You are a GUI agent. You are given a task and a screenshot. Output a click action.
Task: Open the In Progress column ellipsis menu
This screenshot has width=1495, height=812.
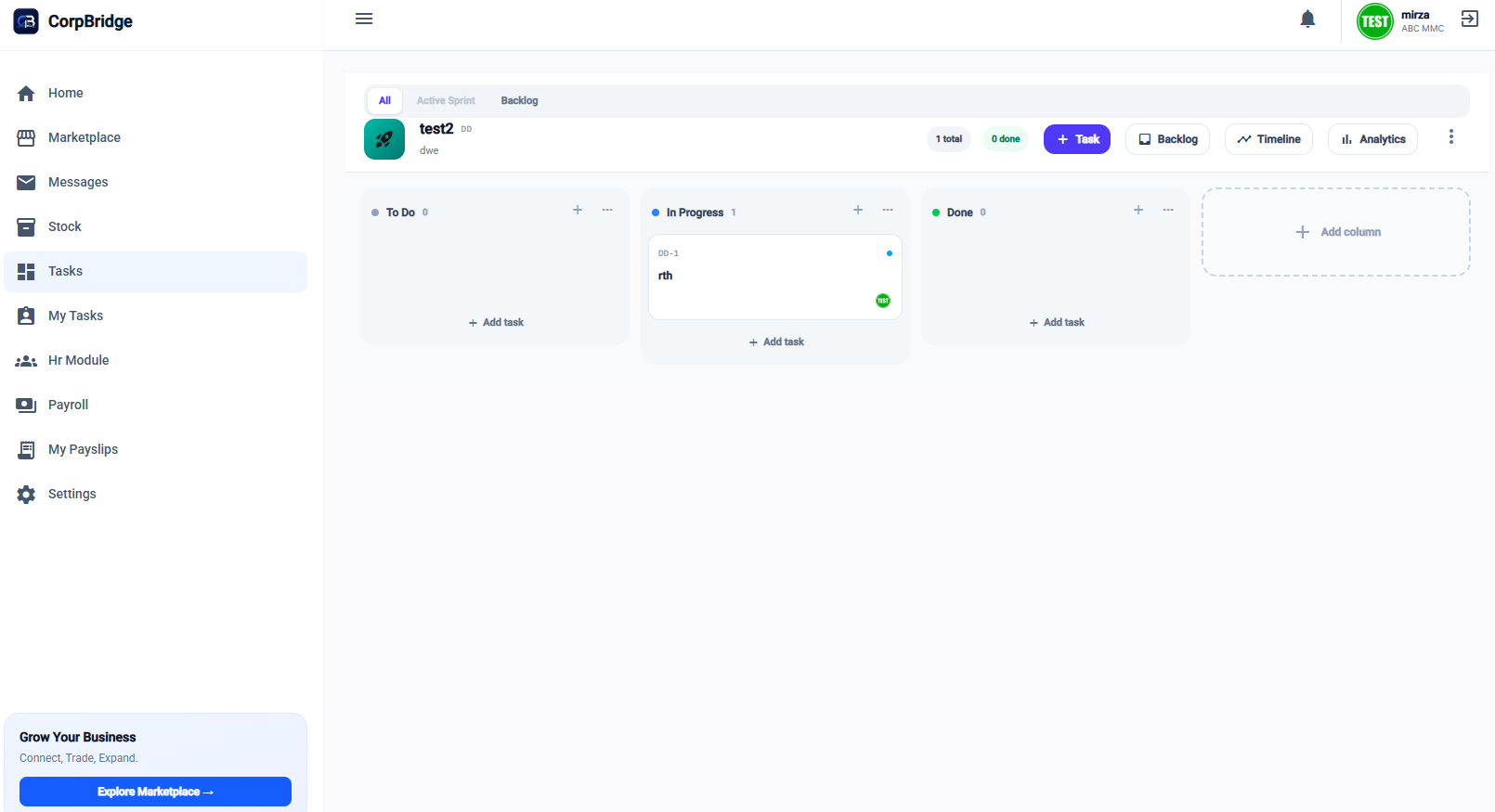[x=888, y=210]
